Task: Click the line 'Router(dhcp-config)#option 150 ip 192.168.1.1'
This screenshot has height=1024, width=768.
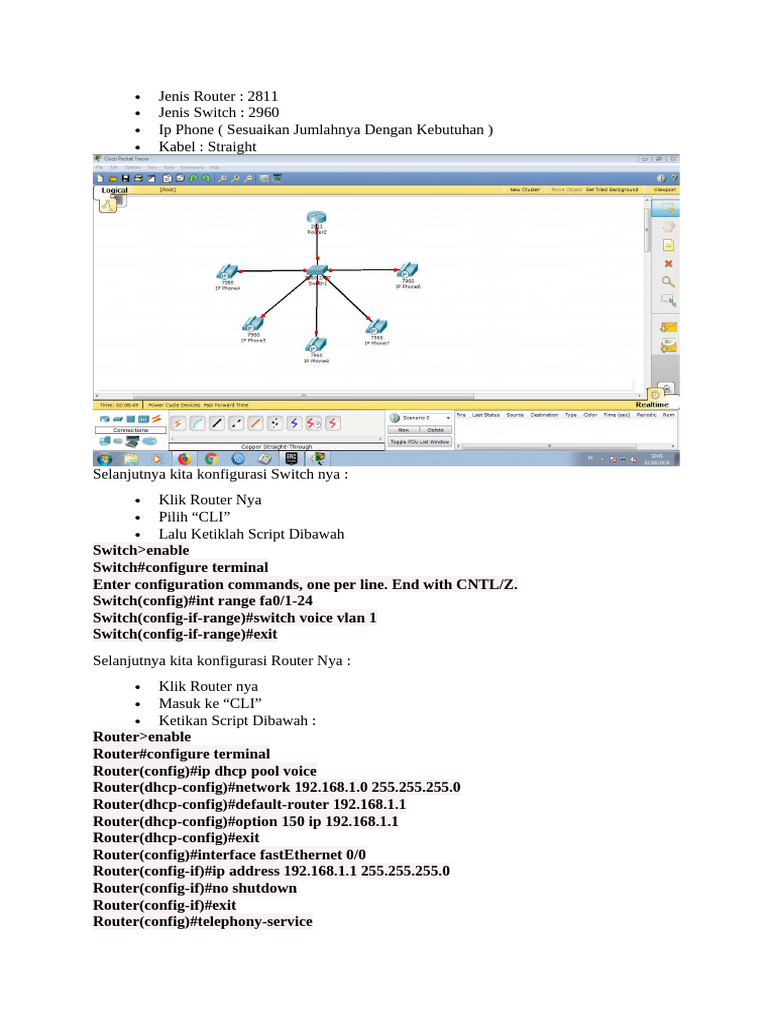Action: click(x=246, y=822)
